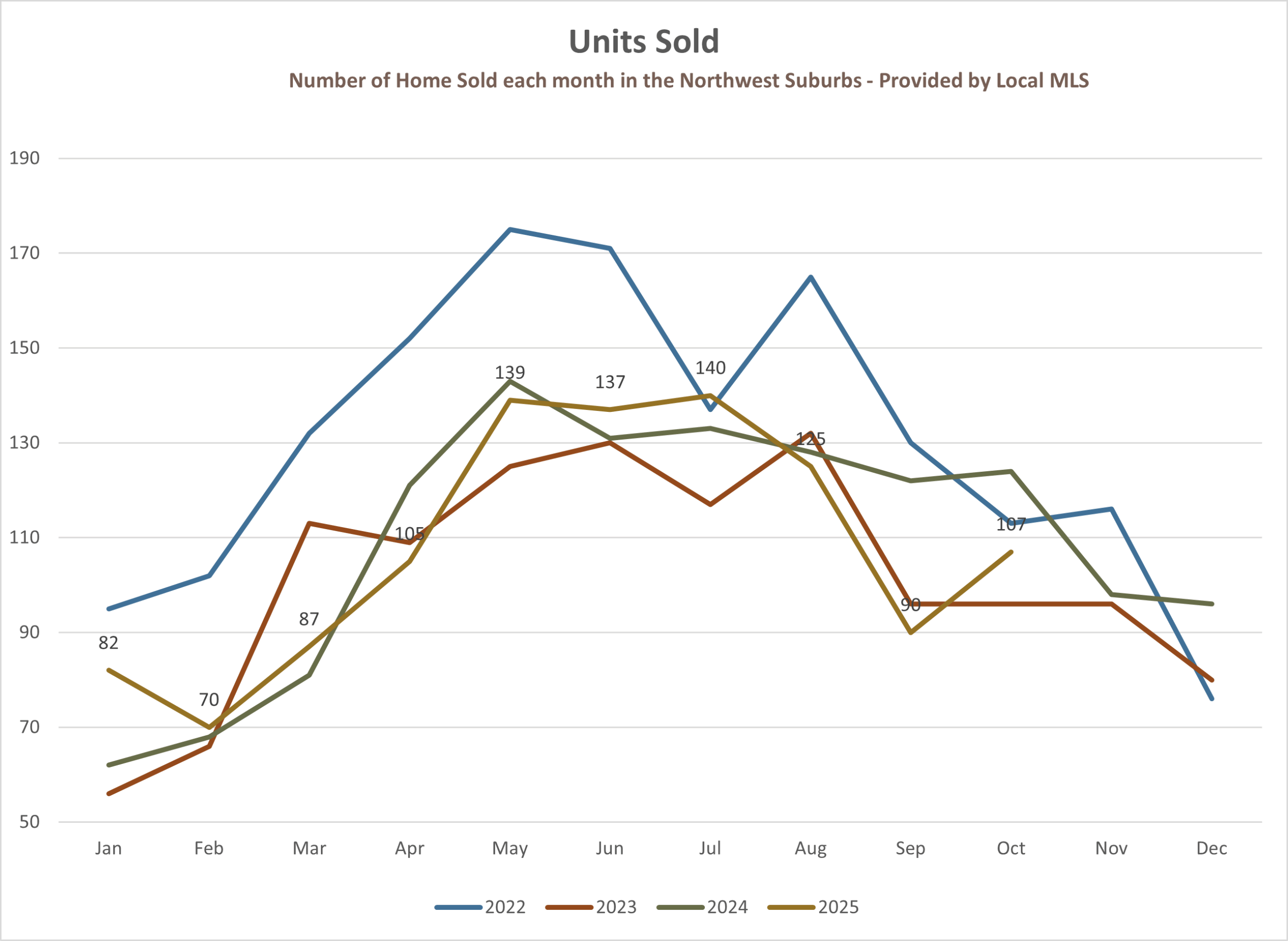The height and width of the screenshot is (941, 1288).
Task: Click the "Nov" month axis label
Action: coord(1111,849)
